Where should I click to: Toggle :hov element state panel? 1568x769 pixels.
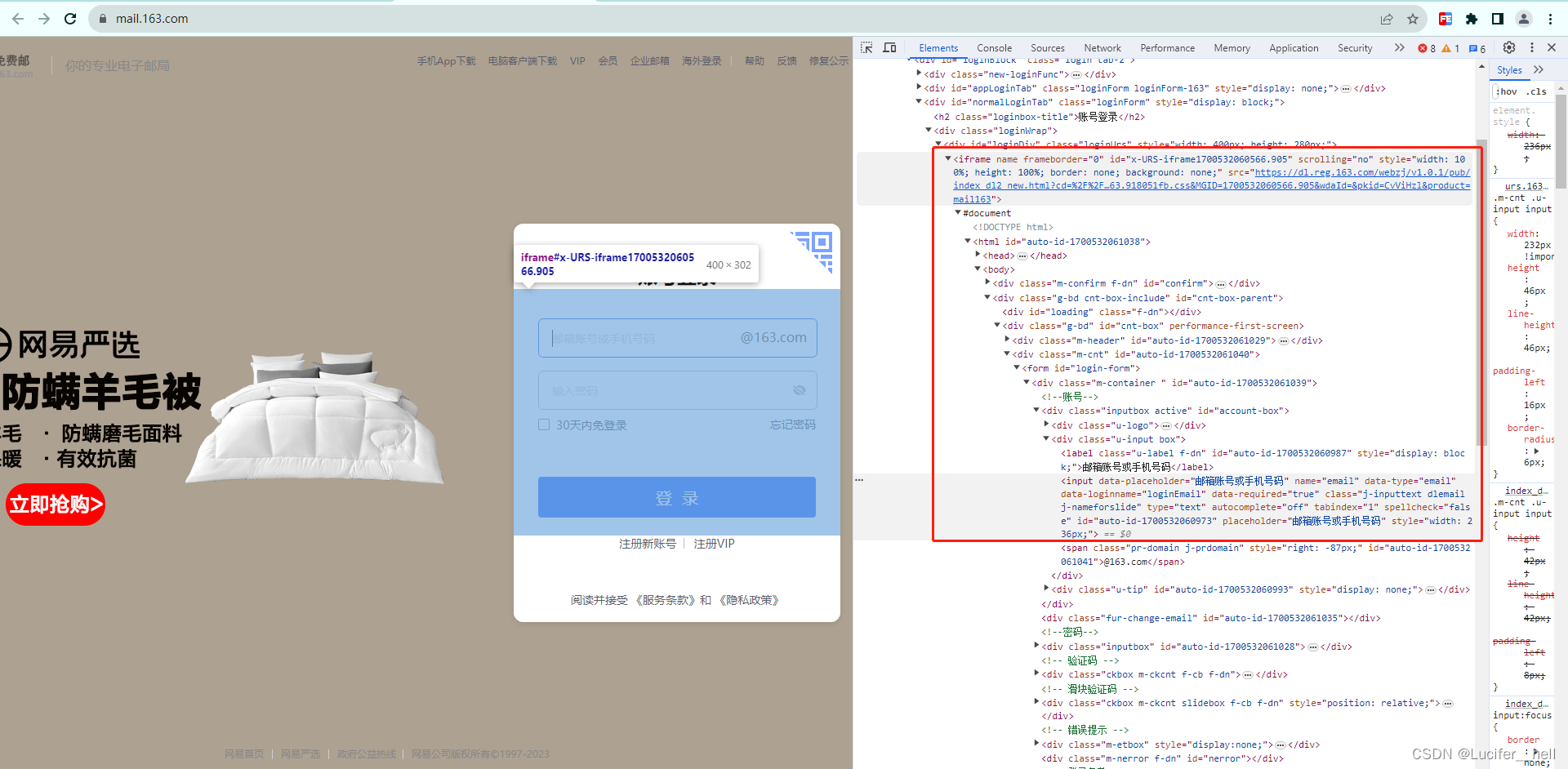(x=1508, y=91)
